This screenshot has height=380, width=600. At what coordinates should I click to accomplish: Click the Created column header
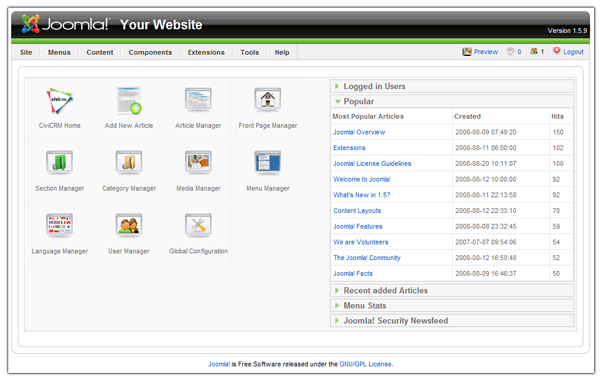click(x=467, y=116)
